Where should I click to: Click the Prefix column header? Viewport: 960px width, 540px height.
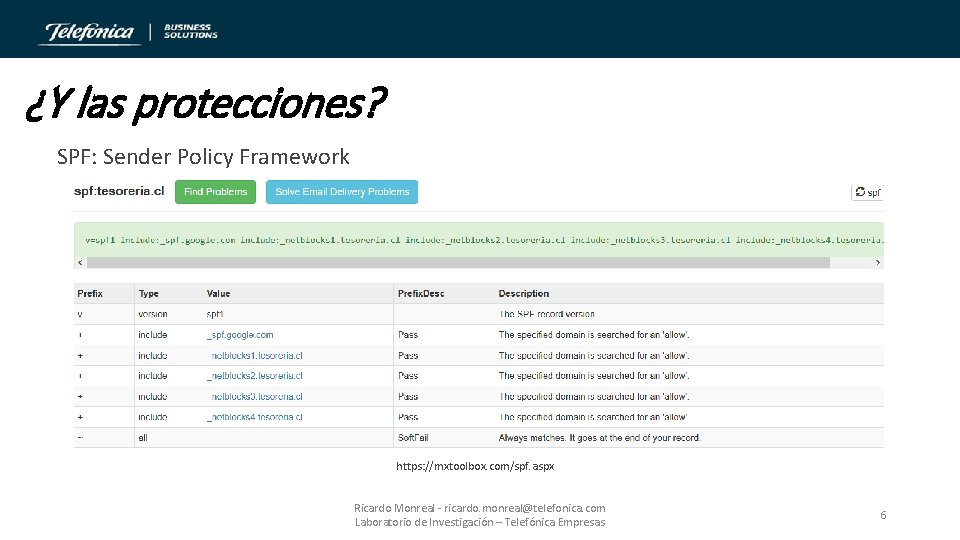pyautogui.click(x=90, y=294)
